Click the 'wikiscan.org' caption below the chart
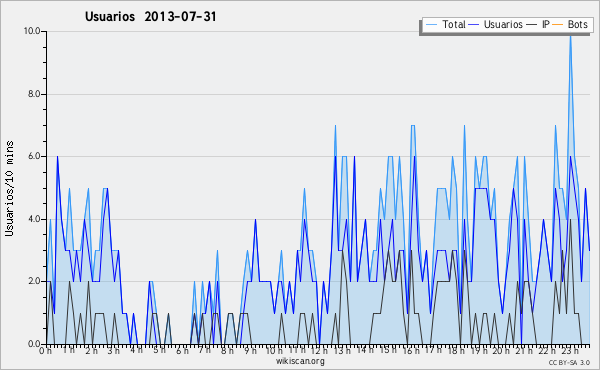This screenshot has width=600, height=370. point(300,361)
